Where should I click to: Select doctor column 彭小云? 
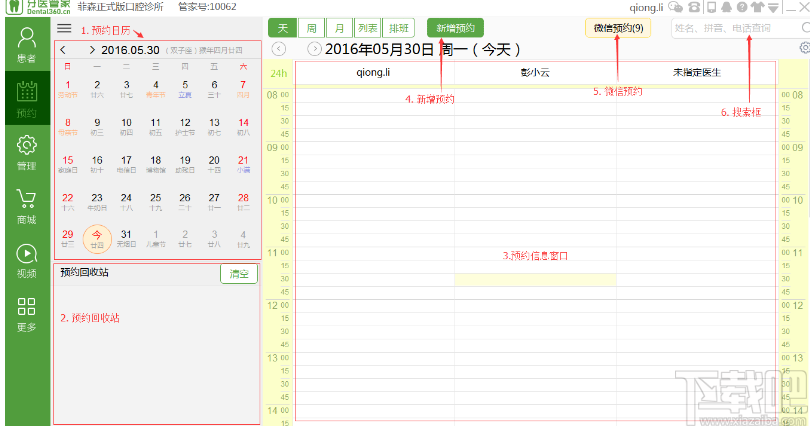(535, 72)
